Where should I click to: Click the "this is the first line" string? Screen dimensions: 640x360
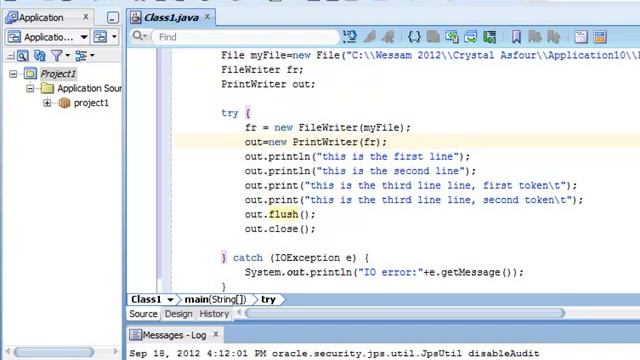(388, 156)
